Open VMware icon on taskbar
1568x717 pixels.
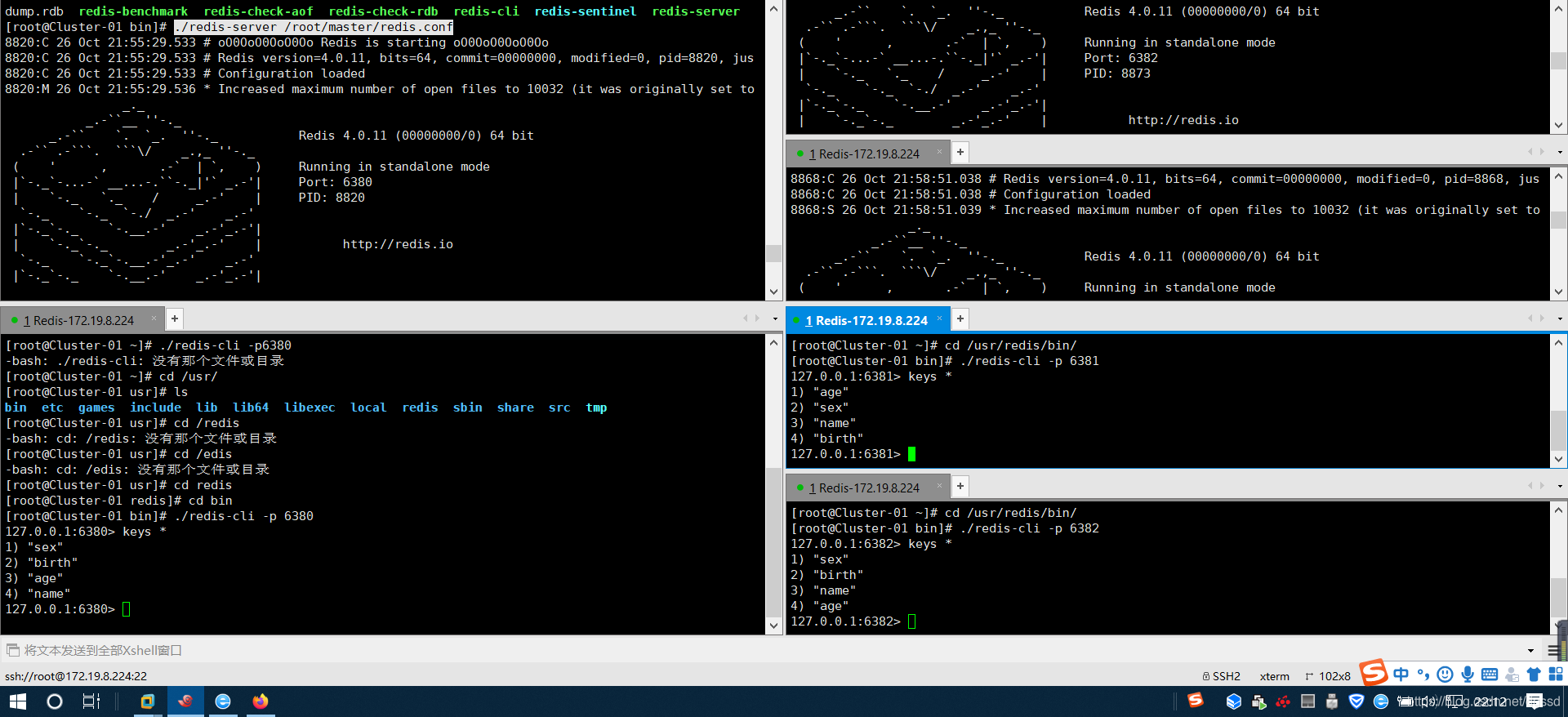click(x=148, y=701)
